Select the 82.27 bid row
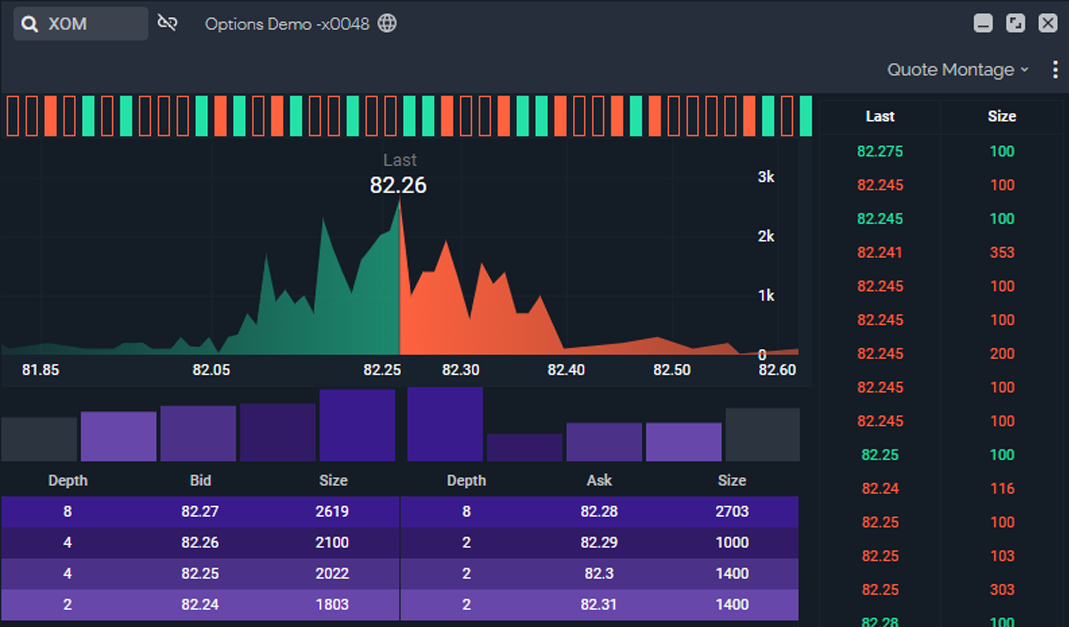Screen dimensions: 1069x627 (x=200, y=511)
